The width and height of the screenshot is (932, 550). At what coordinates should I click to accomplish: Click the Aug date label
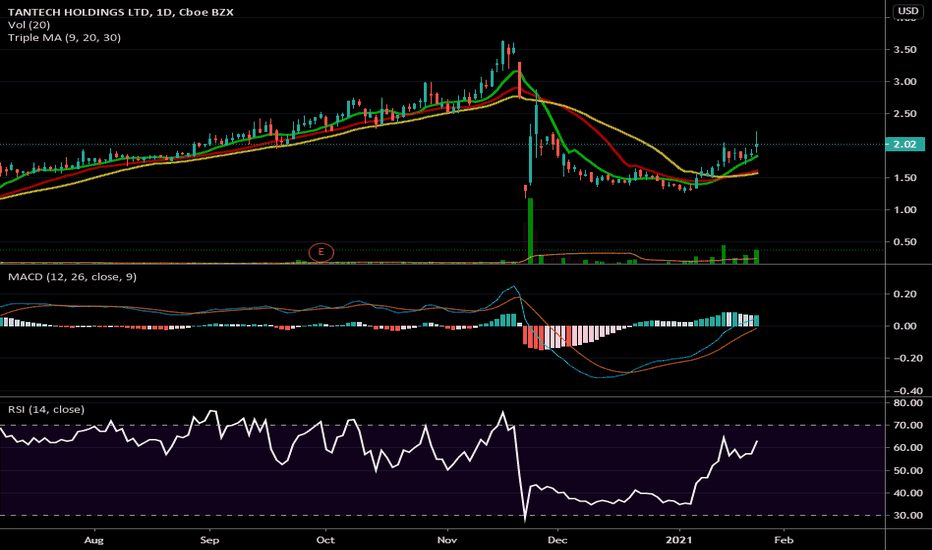tap(94, 540)
